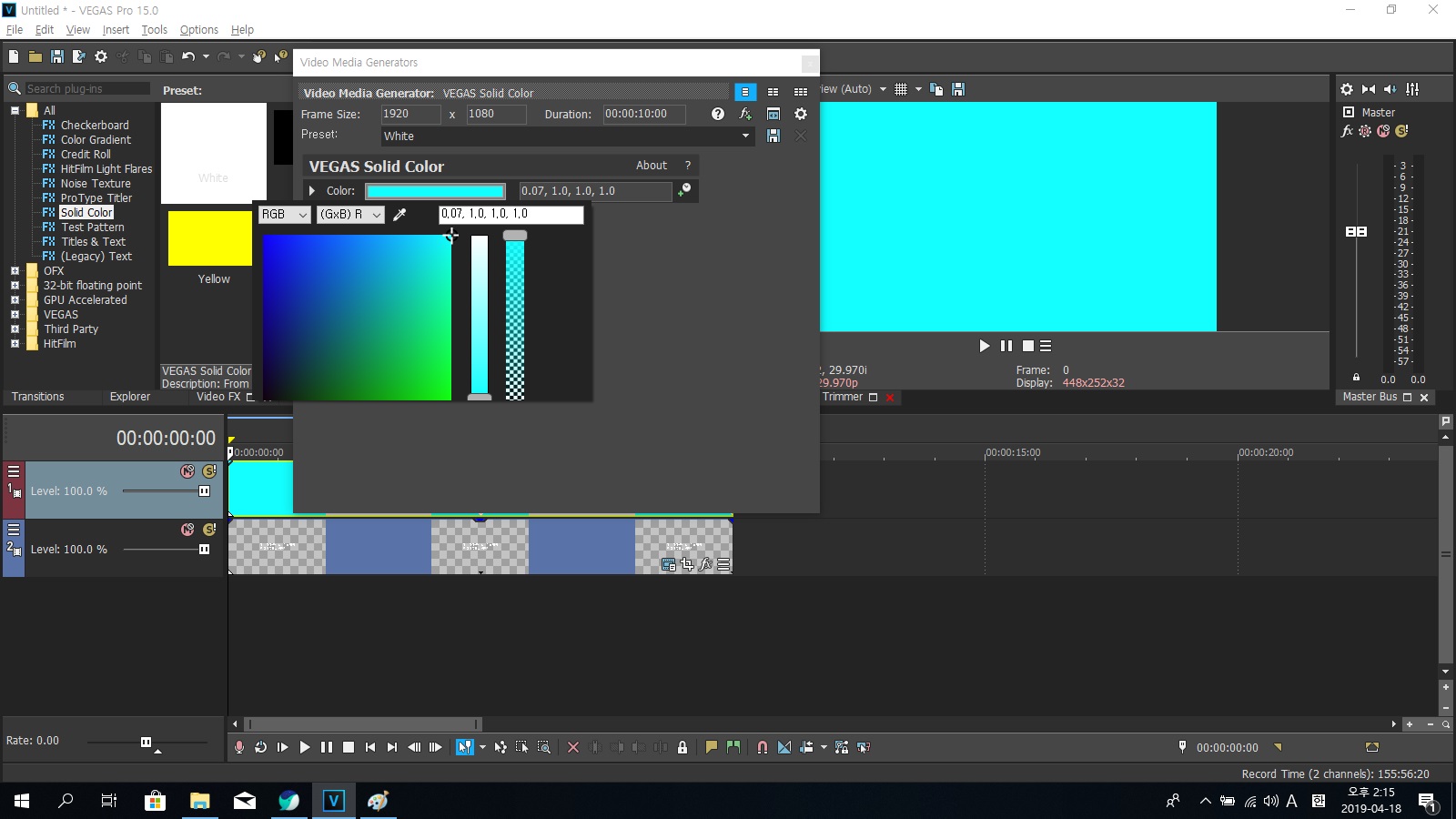
Task: Activate the What's This help cursor icon
Action: click(281, 56)
